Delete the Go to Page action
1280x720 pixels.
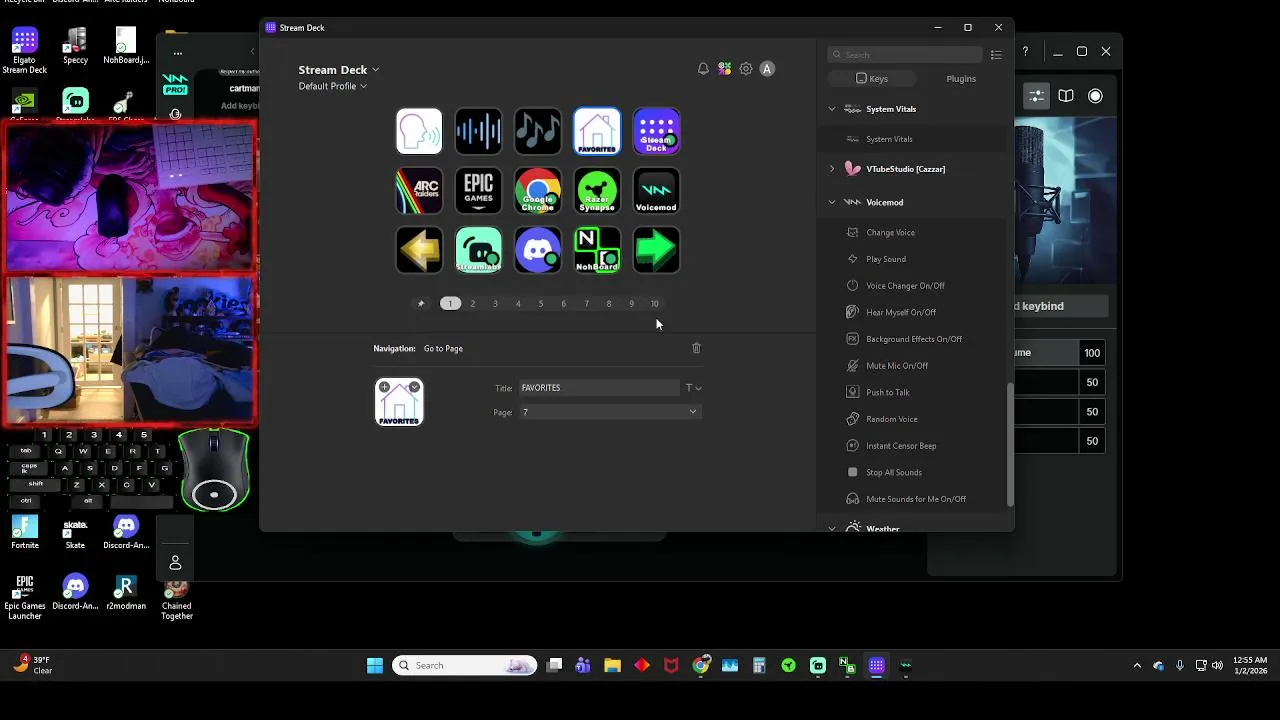[x=697, y=348]
